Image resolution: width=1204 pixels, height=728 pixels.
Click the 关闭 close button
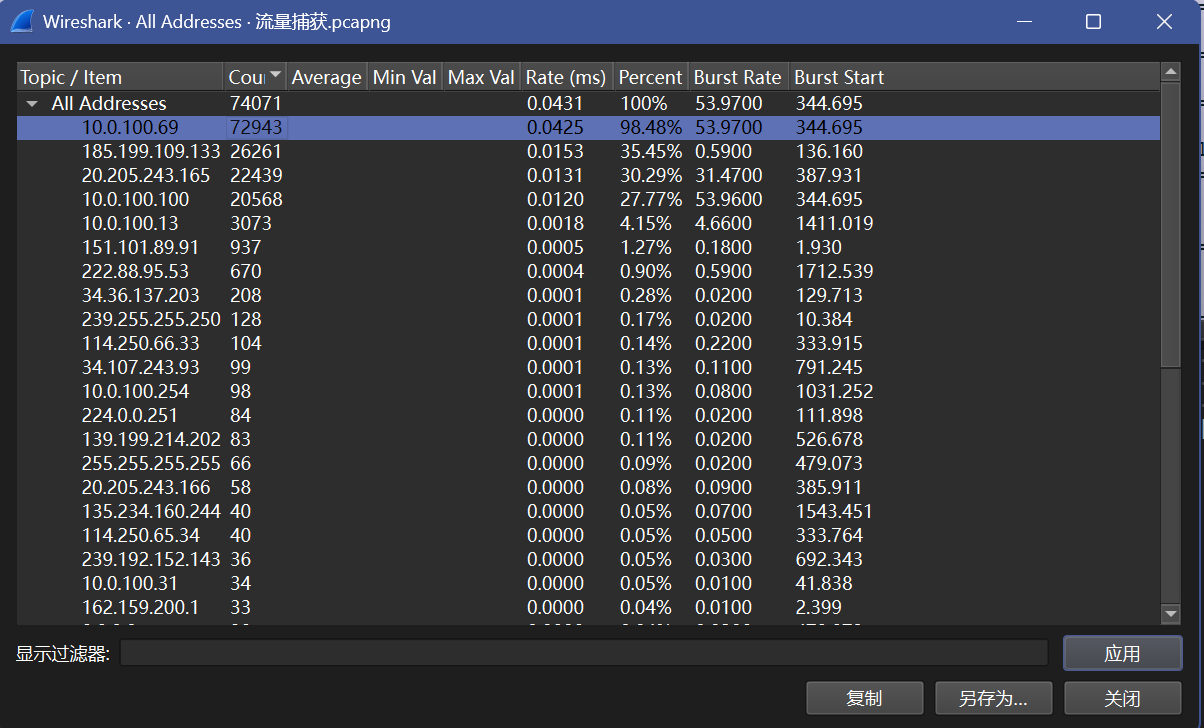click(x=1122, y=698)
